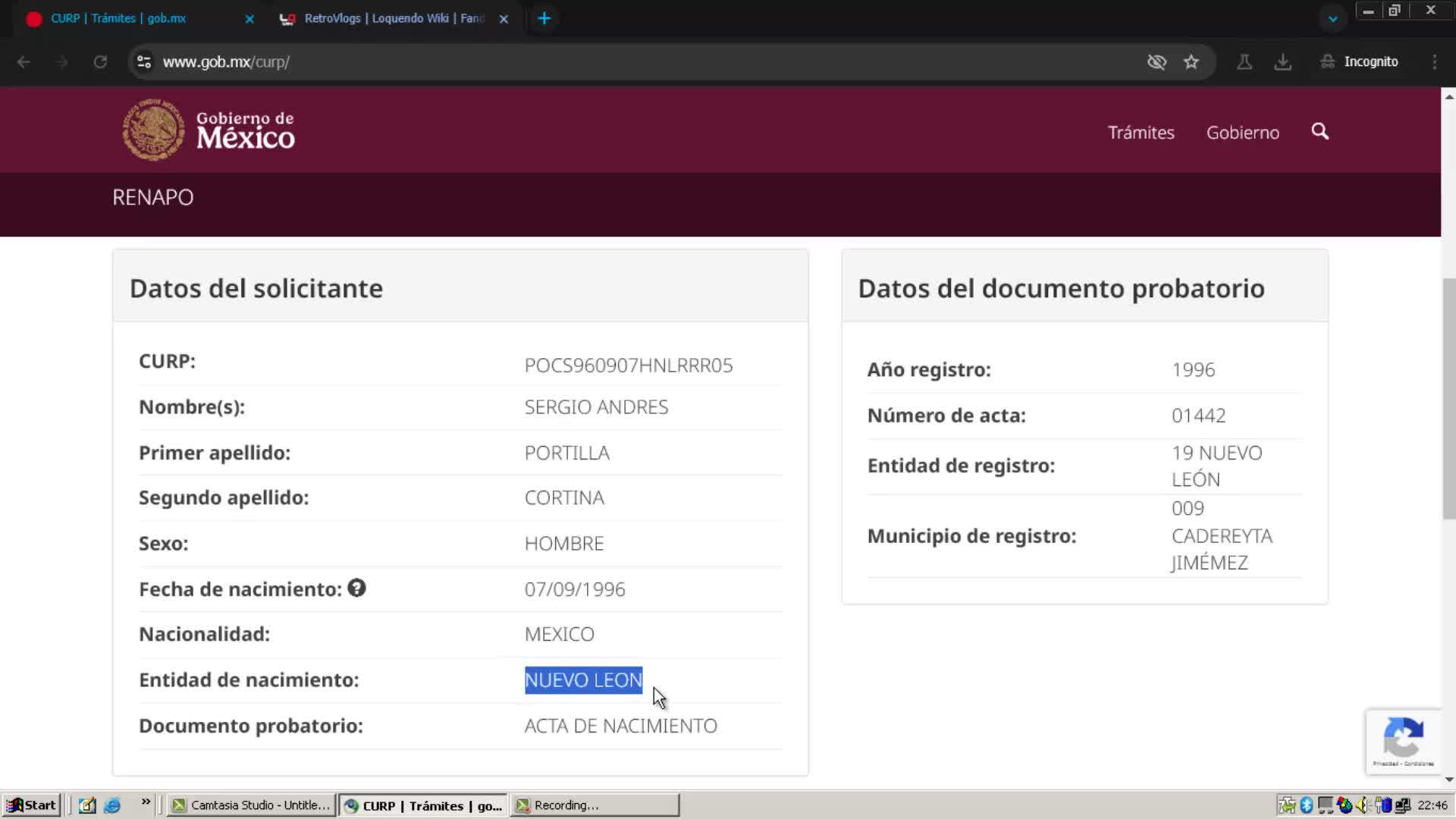Open the Trámites menu item
Screen dimensions: 1456x819
click(1141, 133)
